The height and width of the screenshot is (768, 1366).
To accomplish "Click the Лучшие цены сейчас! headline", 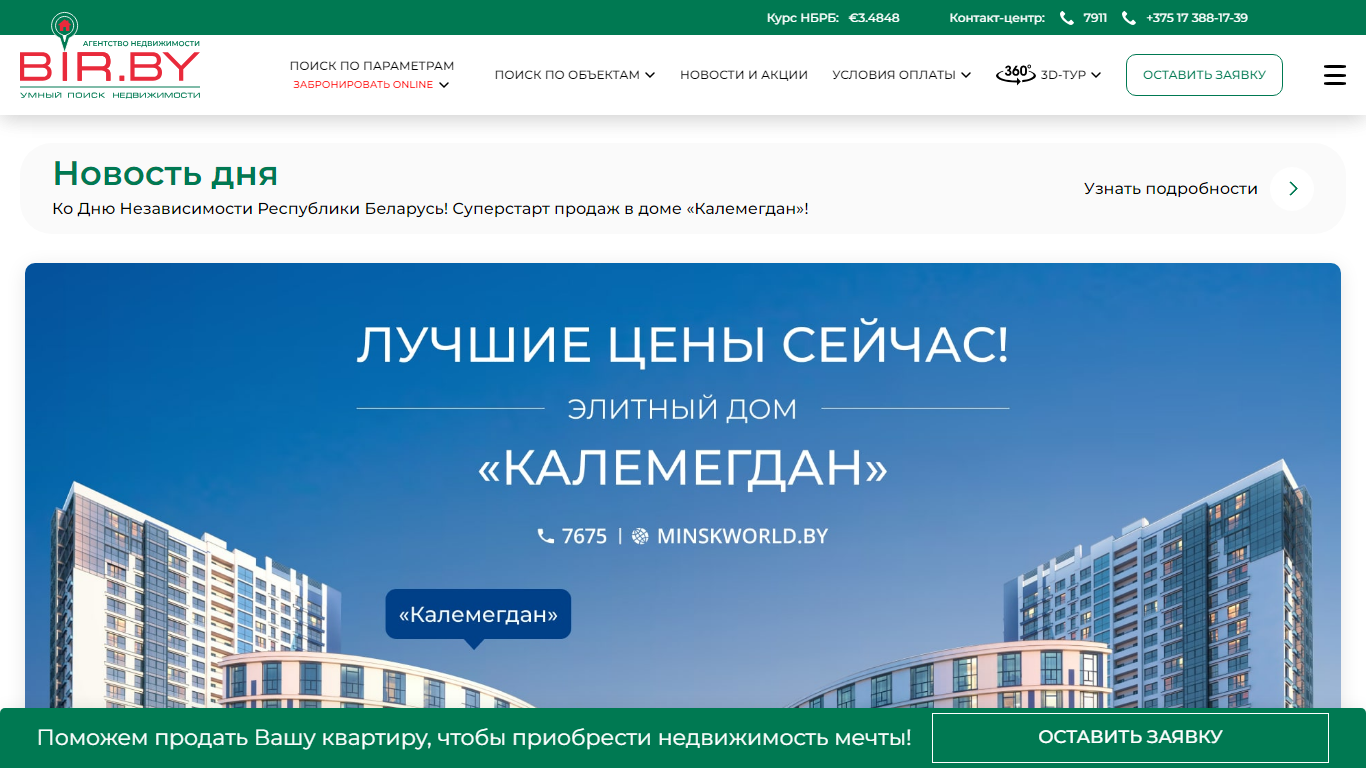I will [x=683, y=346].
